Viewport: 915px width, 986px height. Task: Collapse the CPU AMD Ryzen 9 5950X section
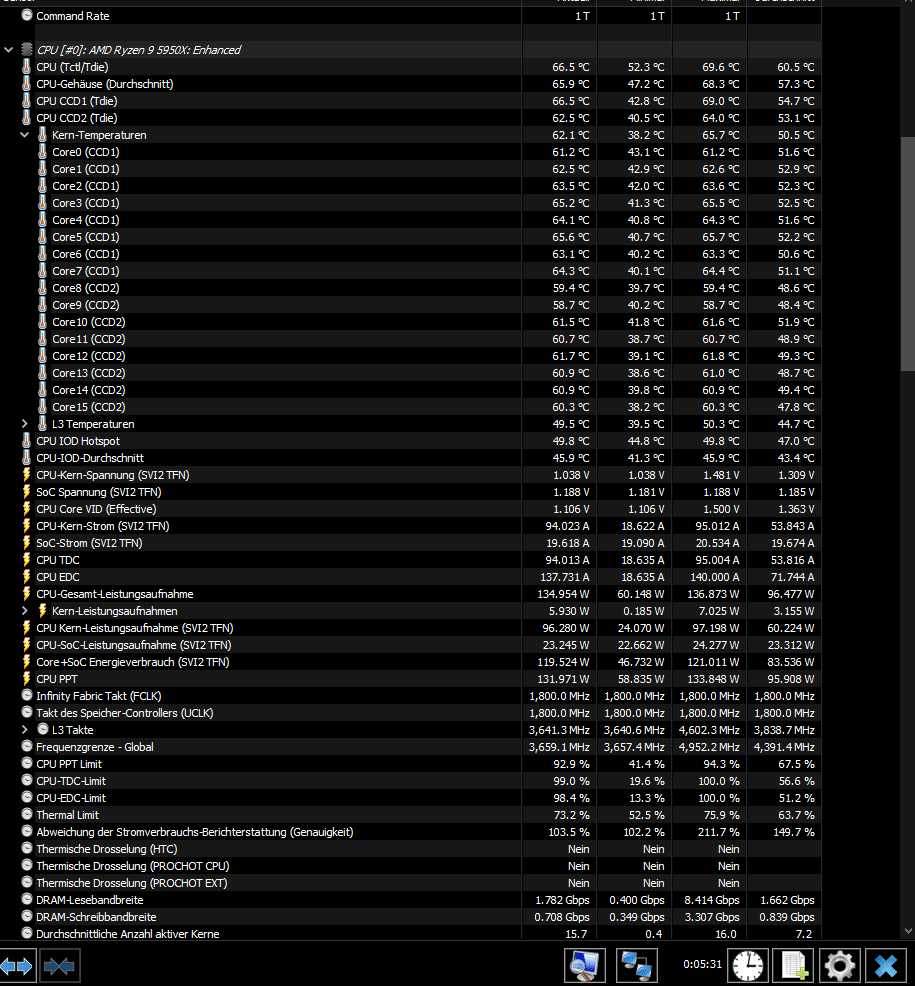[x=9, y=50]
